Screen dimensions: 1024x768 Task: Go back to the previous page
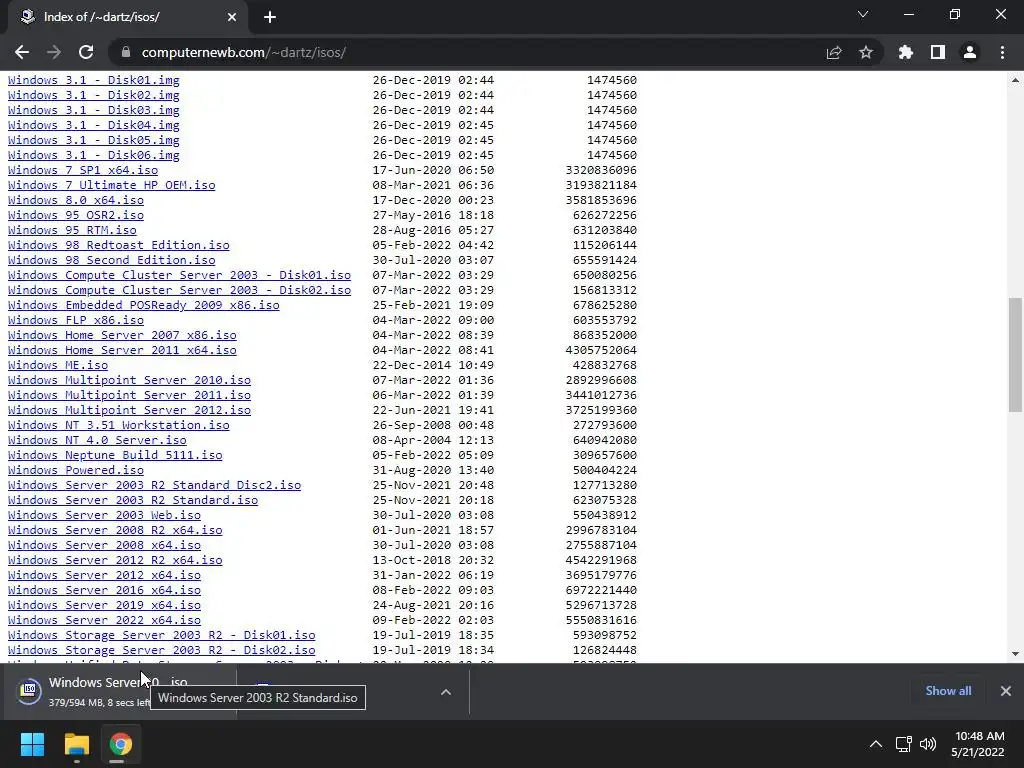coord(22,52)
